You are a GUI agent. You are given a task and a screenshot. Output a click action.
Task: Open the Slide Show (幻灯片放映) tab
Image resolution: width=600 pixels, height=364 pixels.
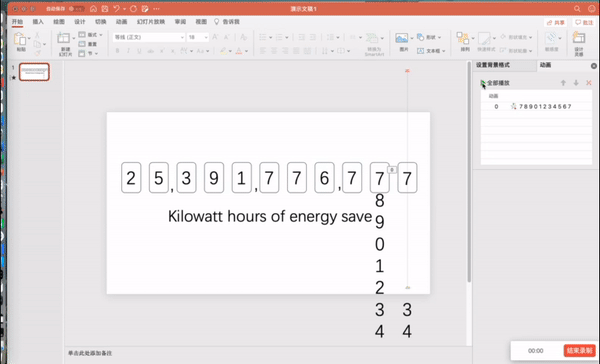151,21
